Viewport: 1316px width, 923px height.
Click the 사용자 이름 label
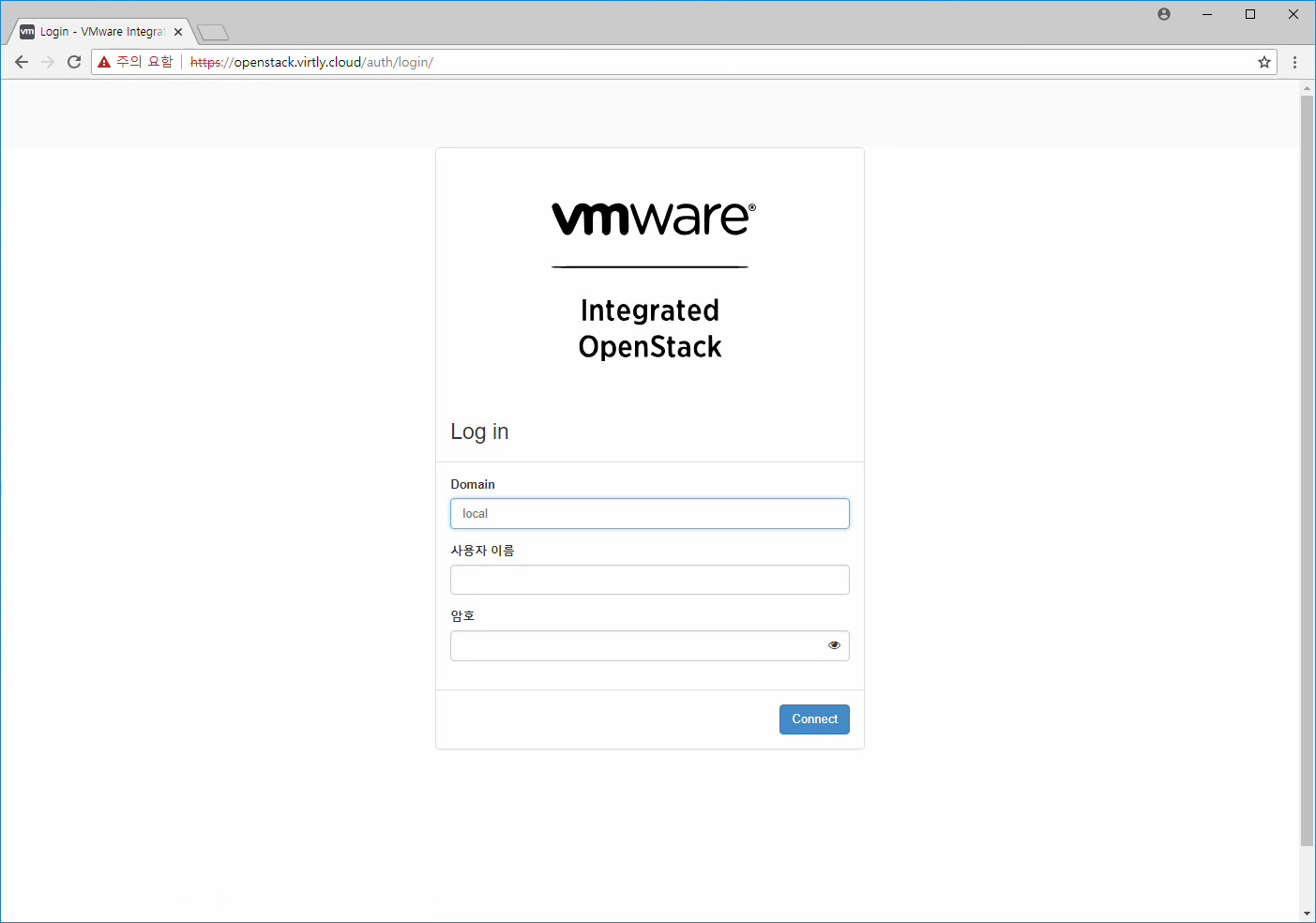tap(482, 550)
